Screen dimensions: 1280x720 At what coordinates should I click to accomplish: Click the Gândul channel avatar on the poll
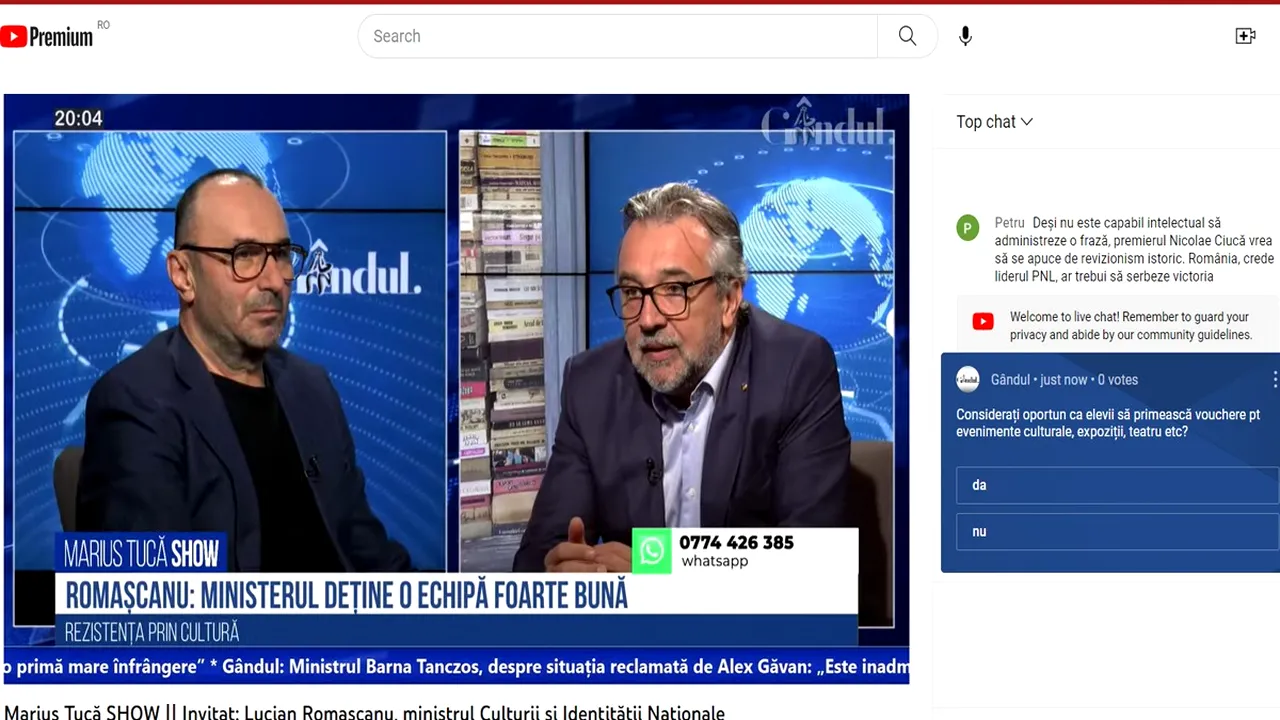point(967,379)
